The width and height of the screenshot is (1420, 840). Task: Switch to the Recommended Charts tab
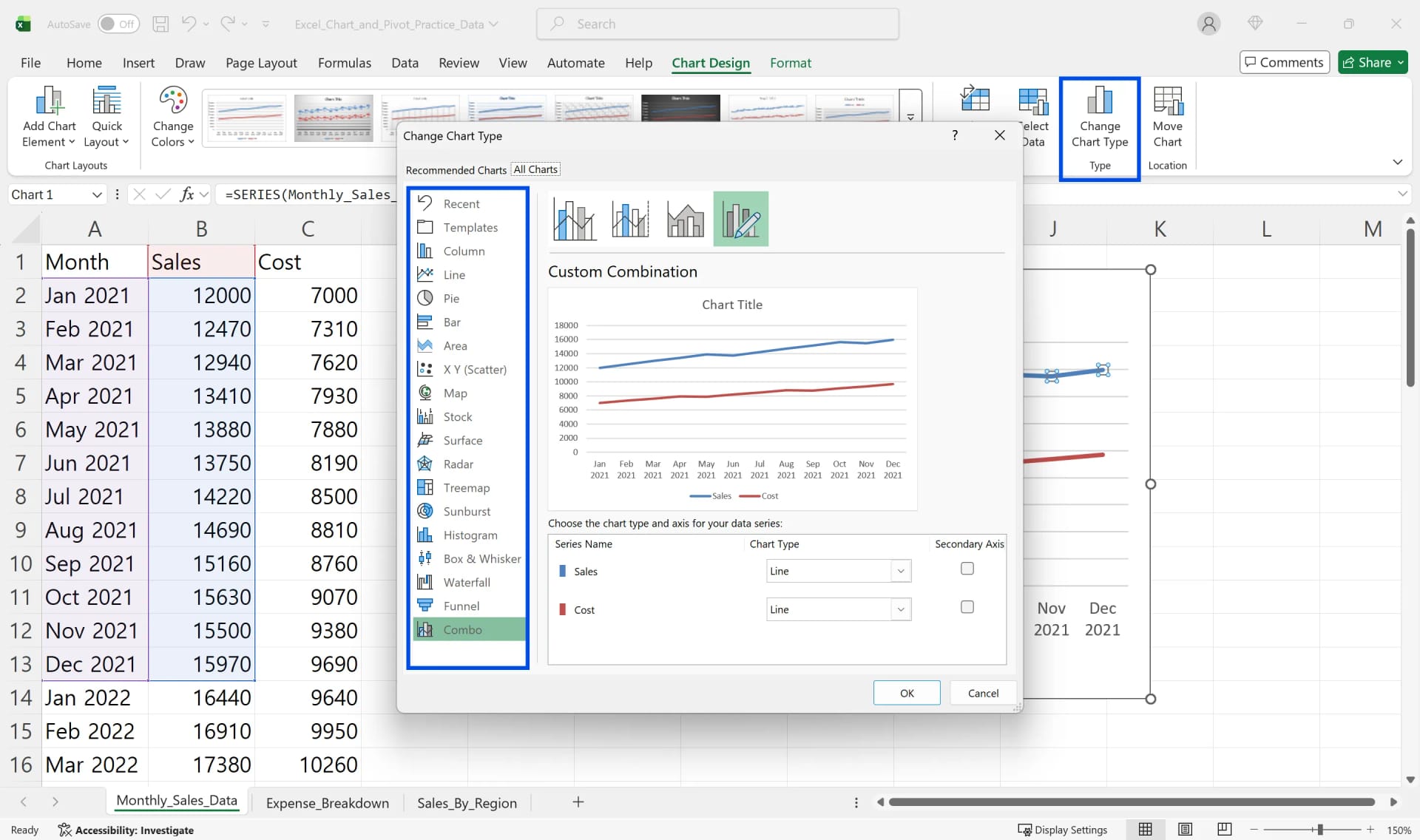click(456, 170)
